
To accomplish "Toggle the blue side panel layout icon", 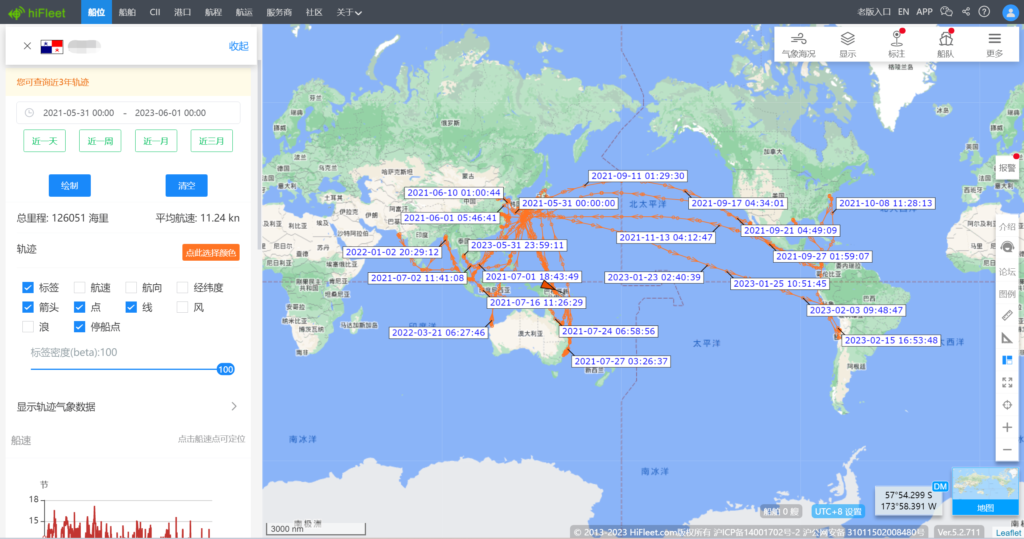I will pyautogui.click(x=1007, y=360).
